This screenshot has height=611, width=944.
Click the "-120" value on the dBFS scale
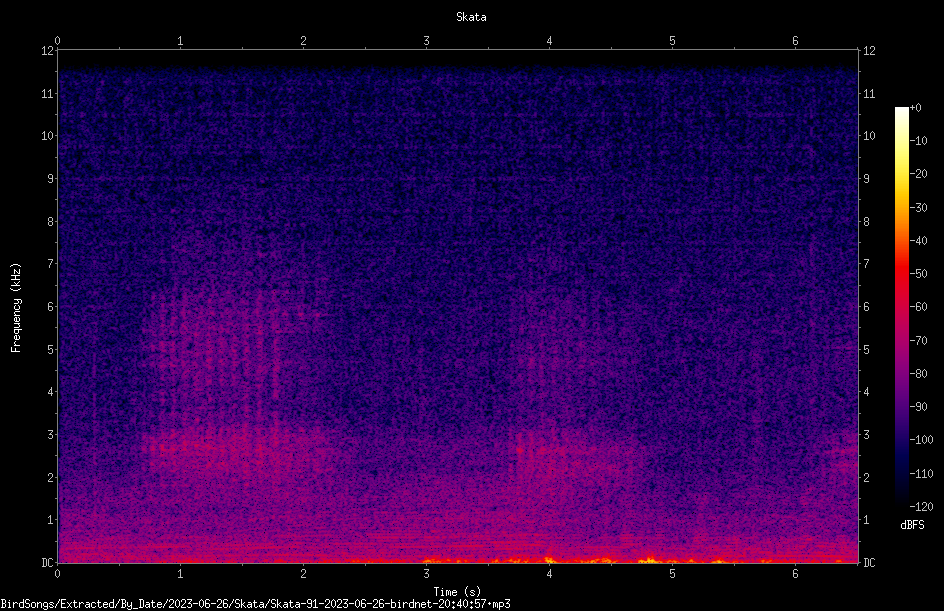click(x=921, y=506)
